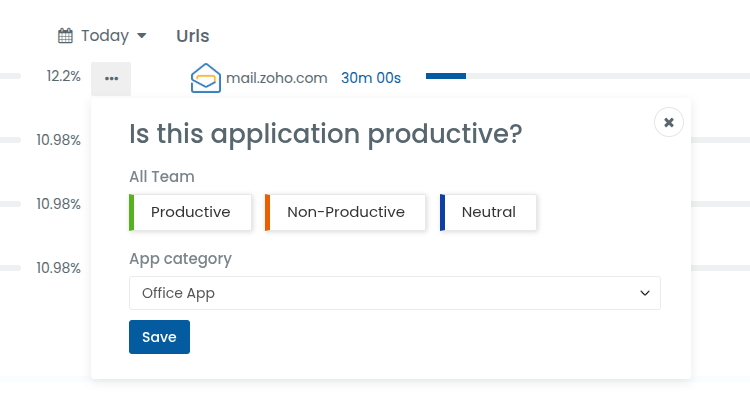Click the App category field label
This screenshot has height=413, width=750.
(180, 259)
